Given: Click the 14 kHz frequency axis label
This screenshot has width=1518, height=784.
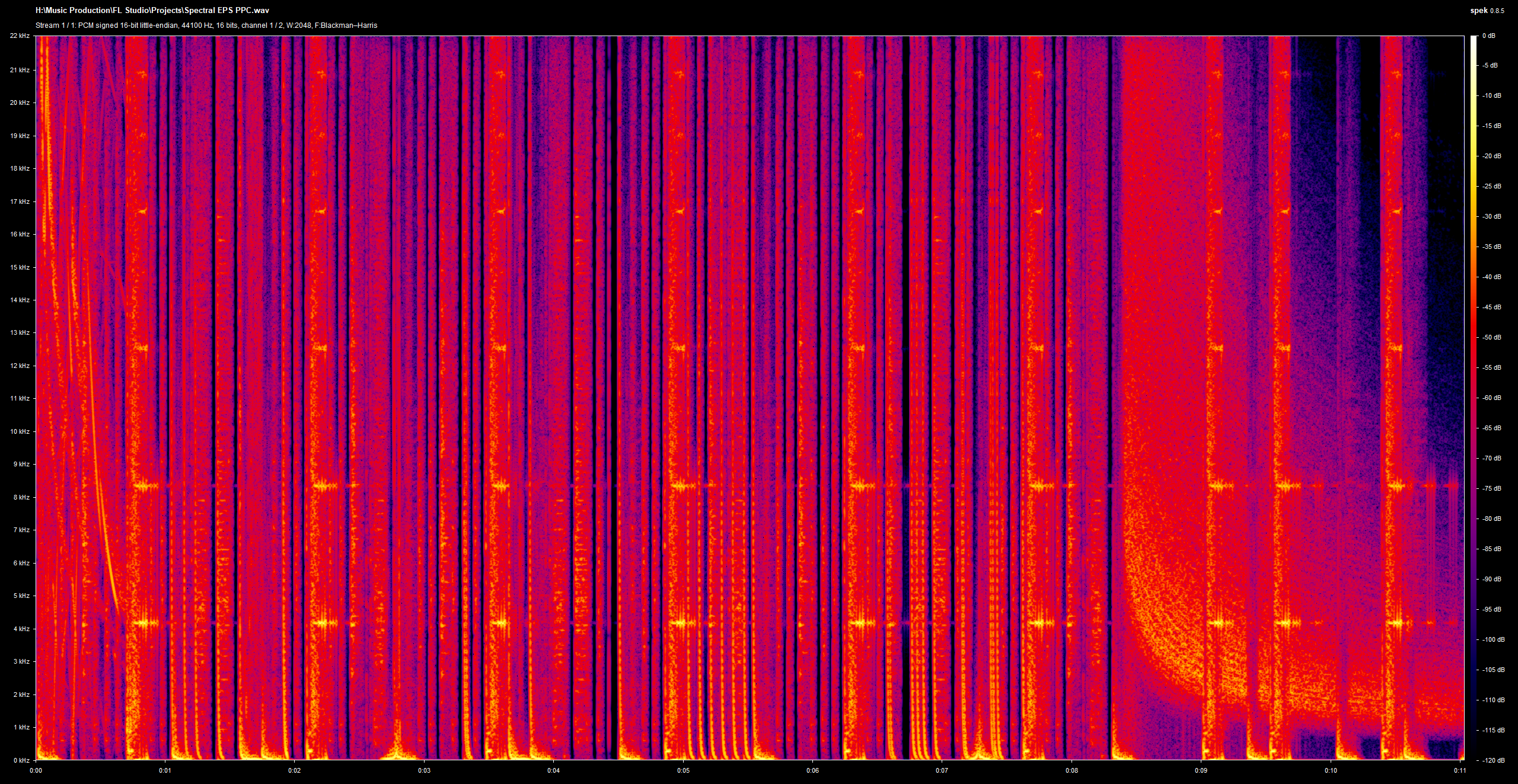Looking at the screenshot, I should tap(19, 300).
